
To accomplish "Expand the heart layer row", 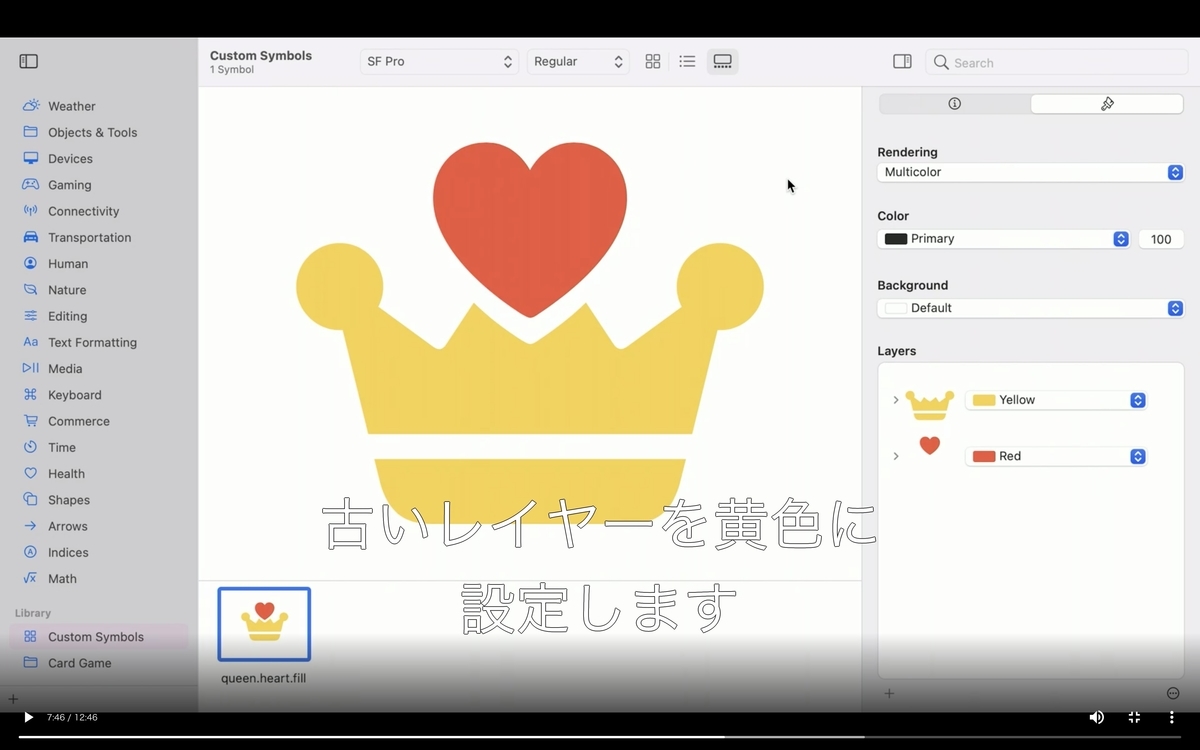I will [895, 456].
